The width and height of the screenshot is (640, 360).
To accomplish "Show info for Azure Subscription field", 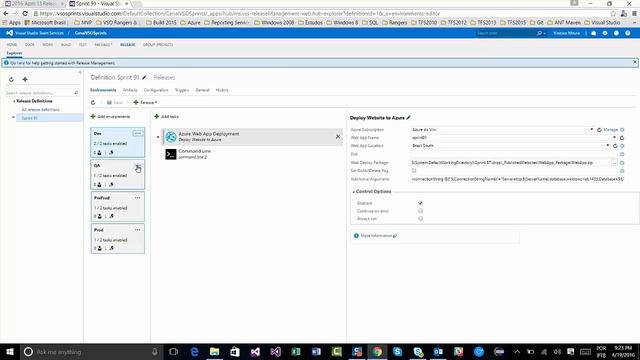I will click(x=622, y=130).
